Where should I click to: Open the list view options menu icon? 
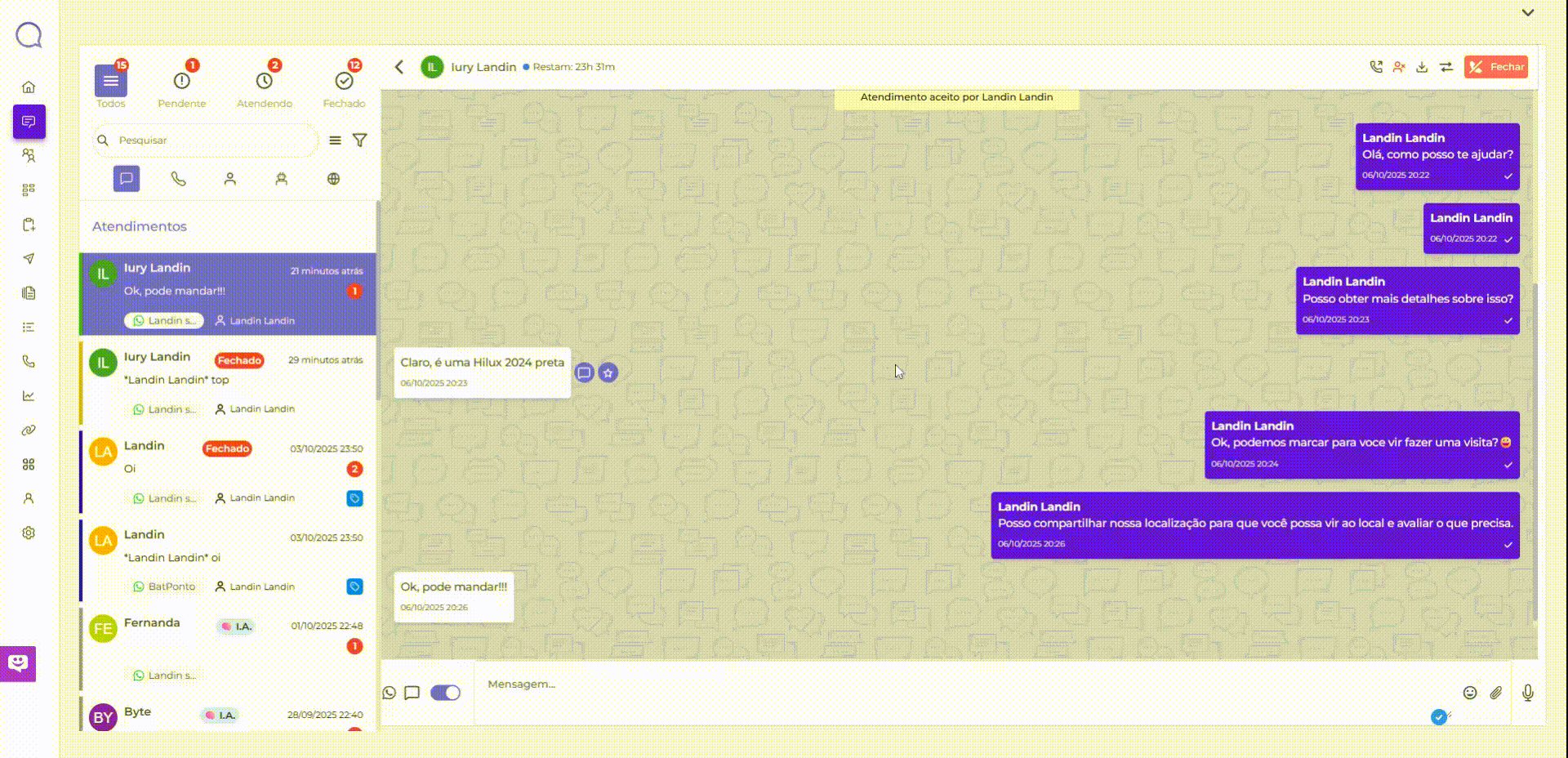[335, 140]
